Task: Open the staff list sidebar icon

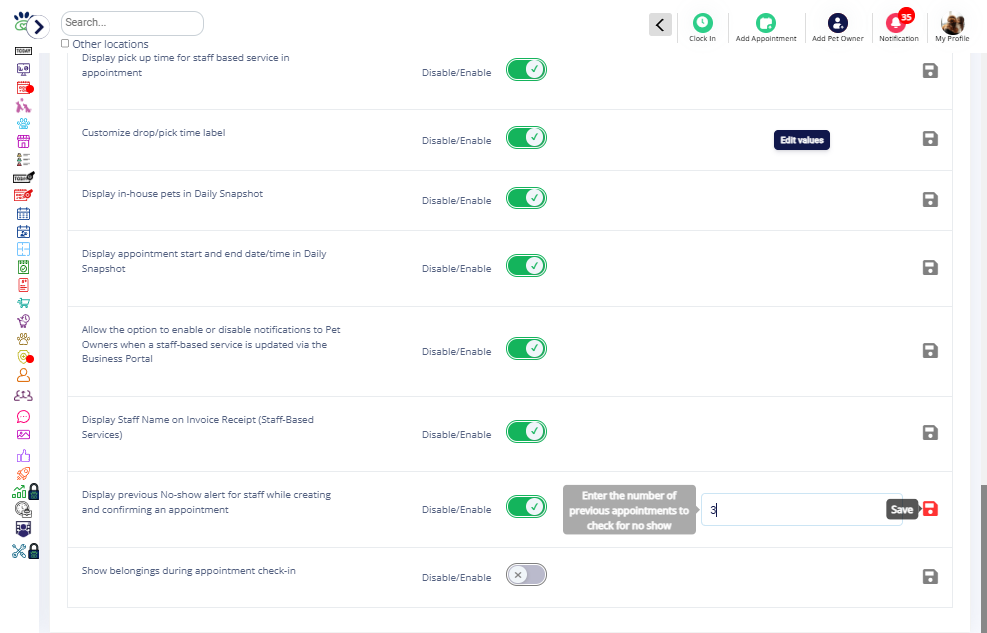Action: pos(23,160)
